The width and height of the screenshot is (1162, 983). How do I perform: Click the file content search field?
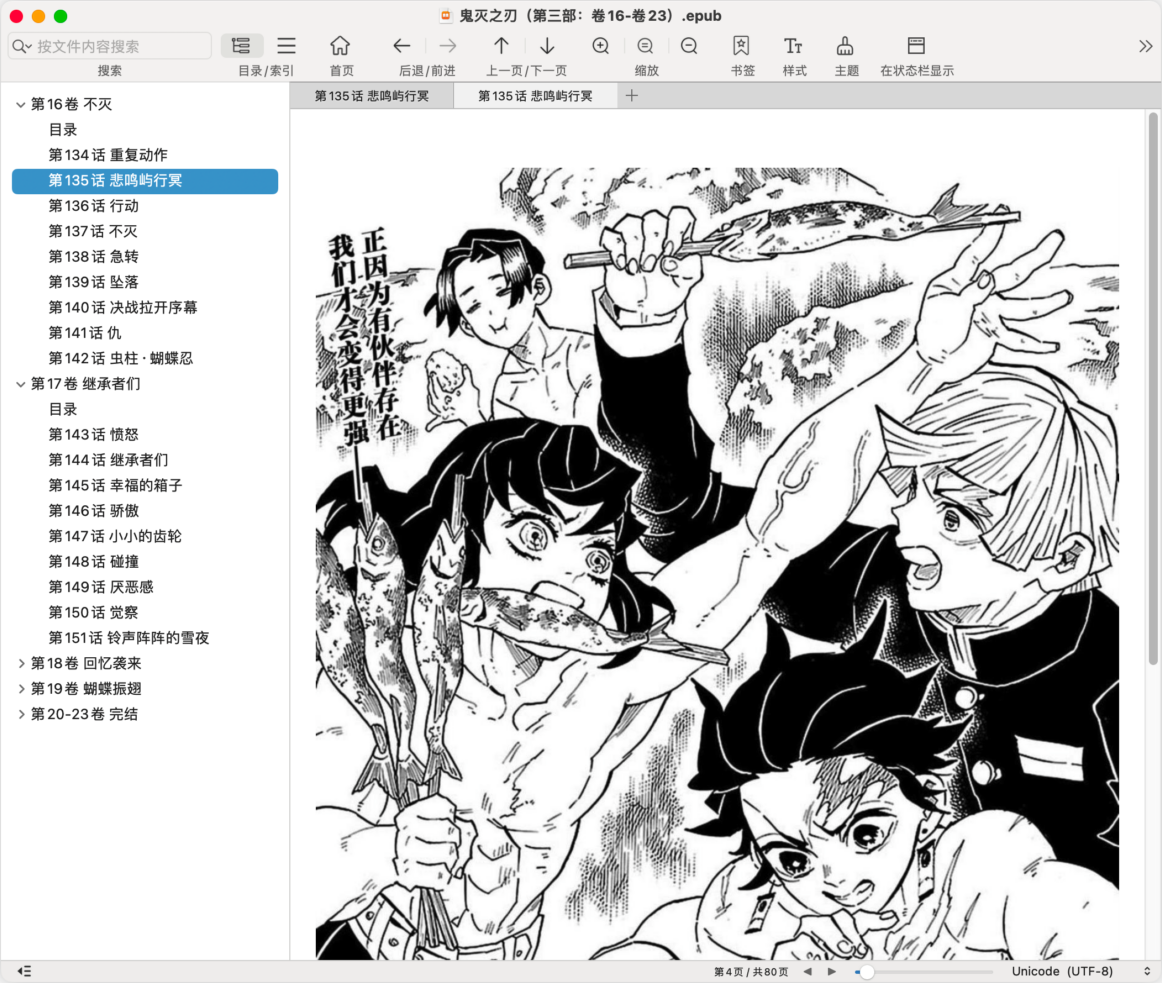(110, 46)
